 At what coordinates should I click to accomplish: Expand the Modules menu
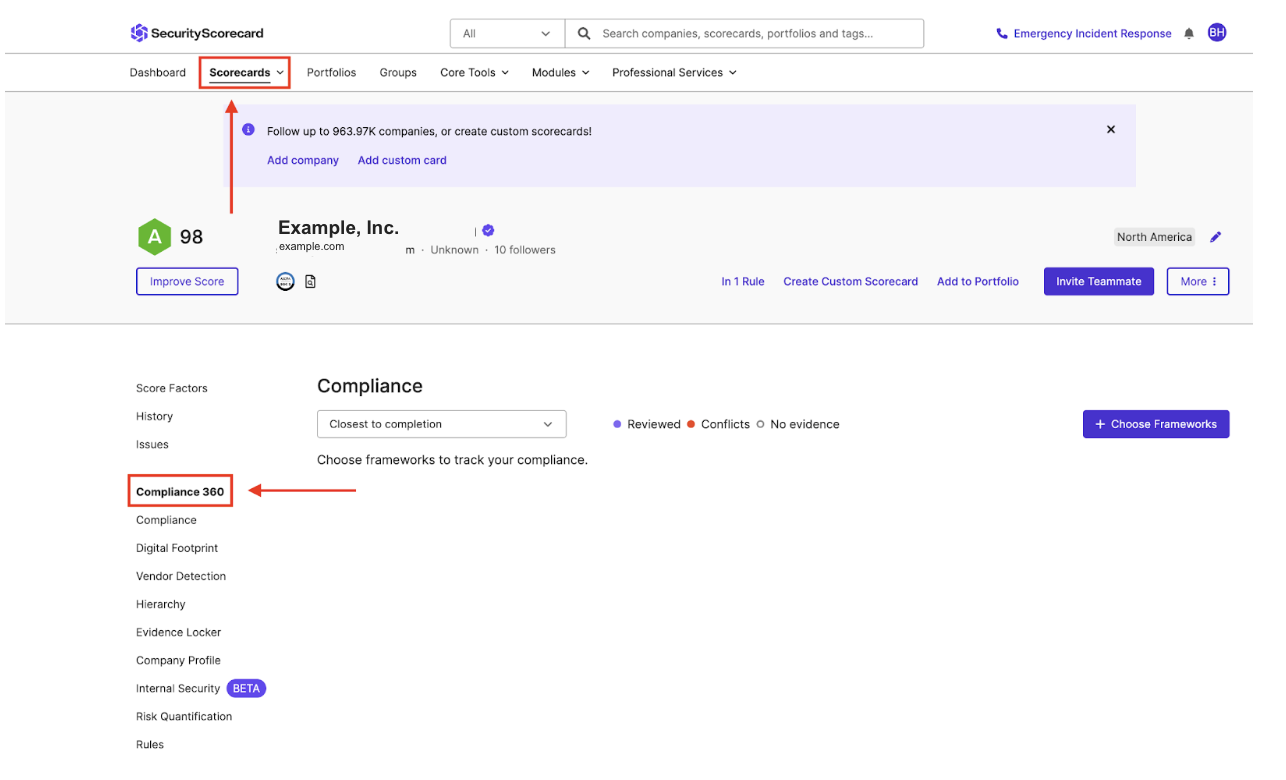point(560,73)
